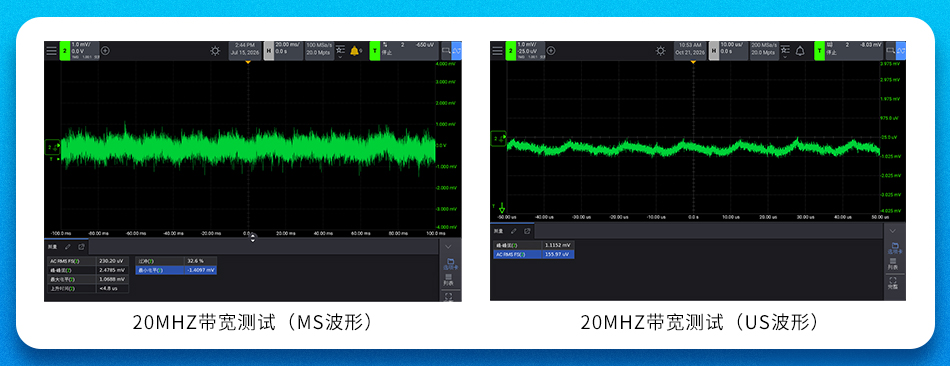Viewport: 950px width, 366px height.
Task: Select the highlighted -1.4097 mV minimum measurement
Action: pos(176,270)
